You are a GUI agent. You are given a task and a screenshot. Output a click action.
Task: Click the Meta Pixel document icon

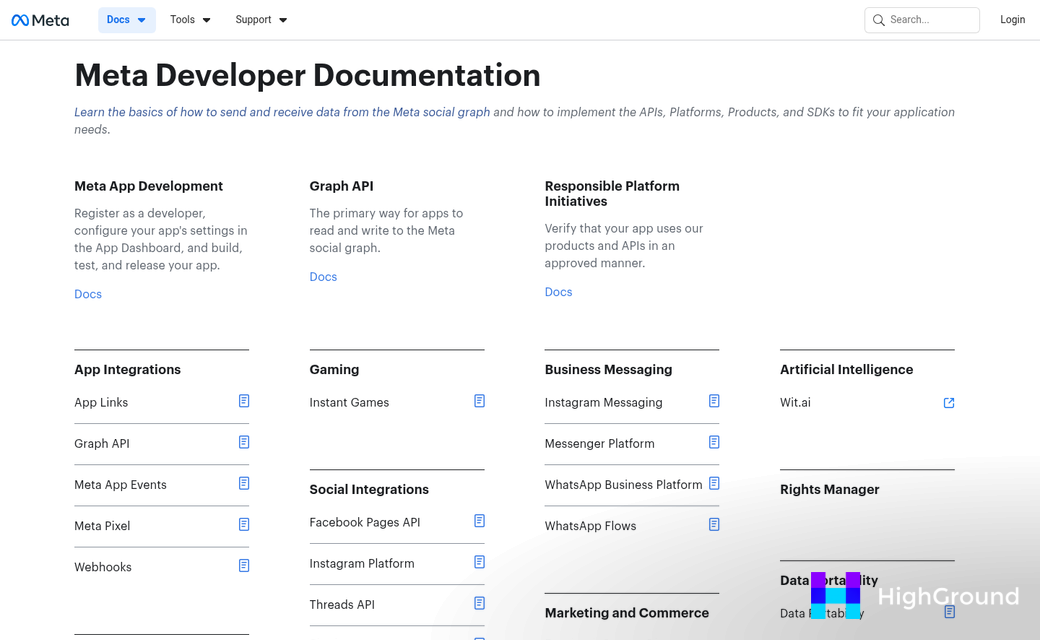click(244, 524)
